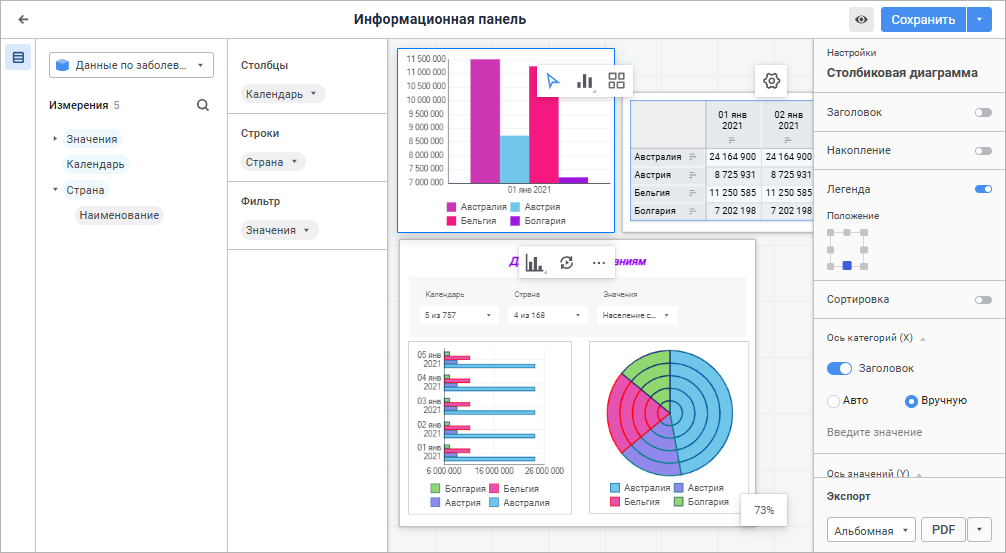Screen dimensions: 1006x553
Task: Toggle the eye preview icon
Action: click(x=861, y=20)
